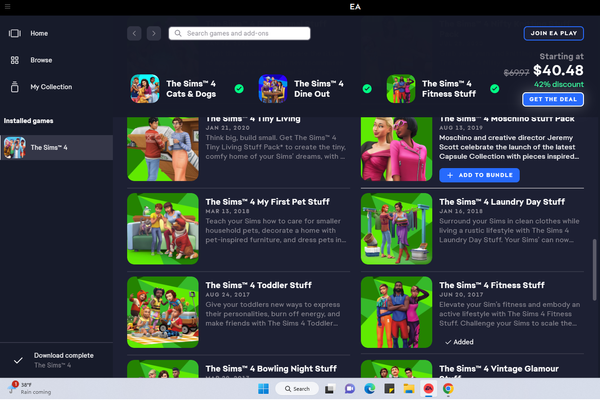Open the Windows Start button
Screen dimensions: 600x400
[x=263, y=389]
